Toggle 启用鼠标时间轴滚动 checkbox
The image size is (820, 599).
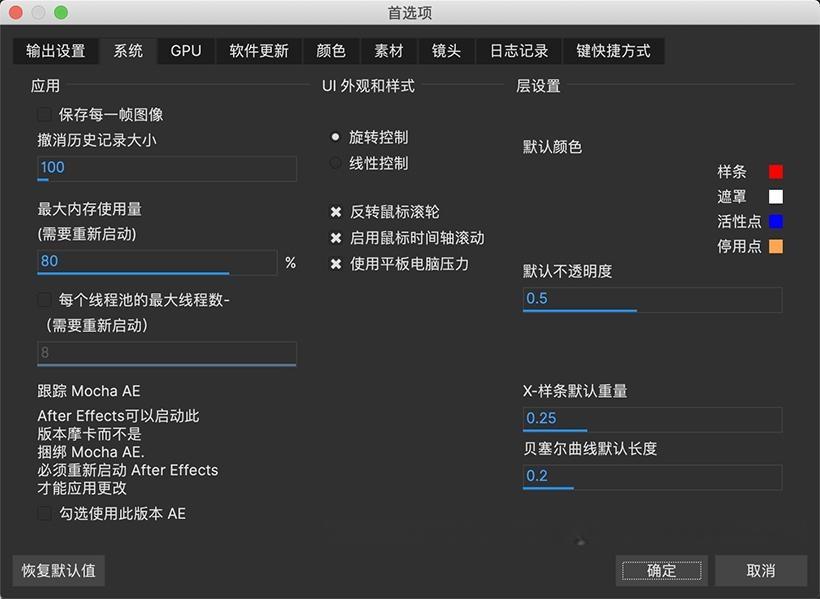335,238
